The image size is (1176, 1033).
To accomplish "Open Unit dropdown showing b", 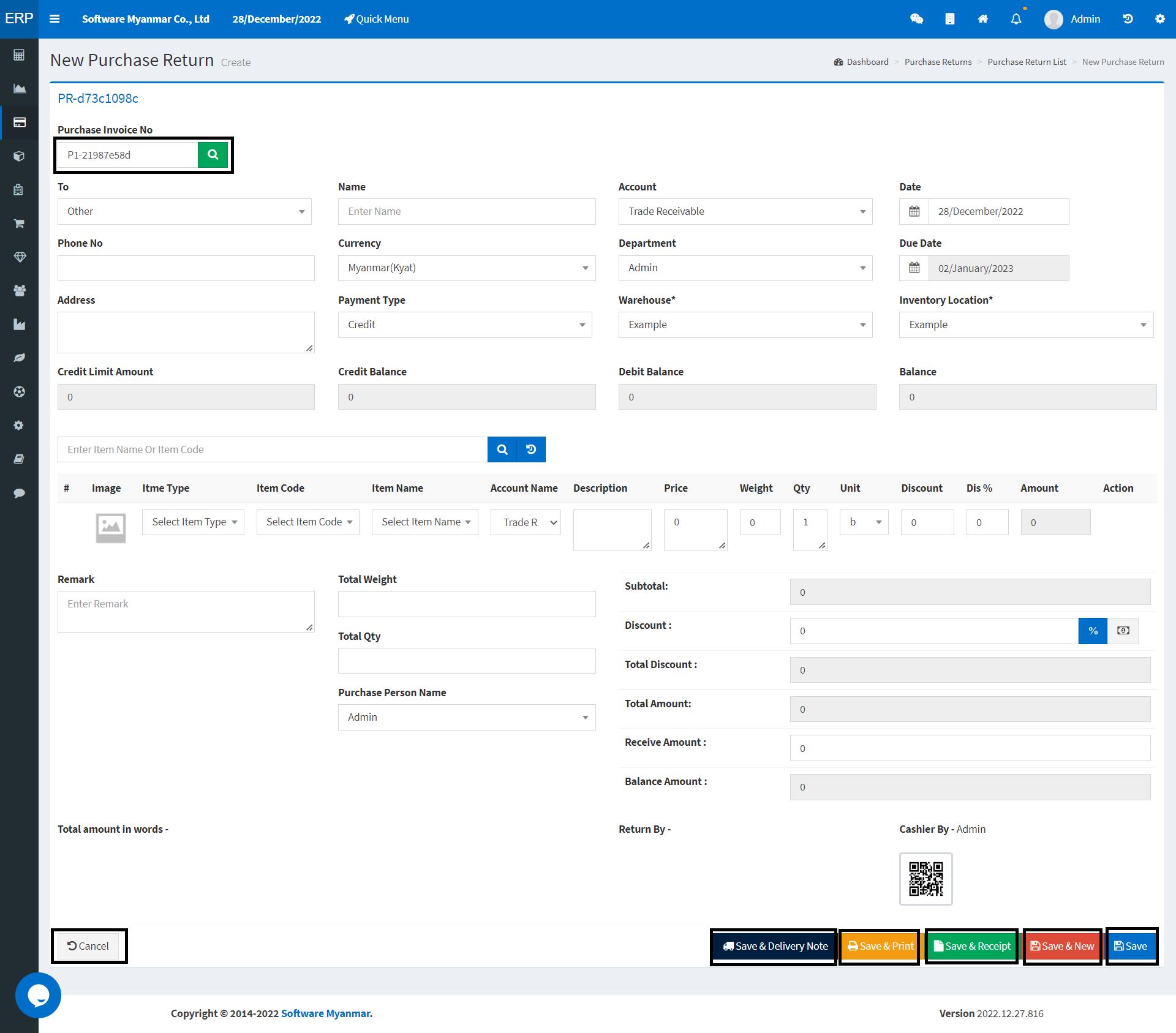I will [x=864, y=522].
